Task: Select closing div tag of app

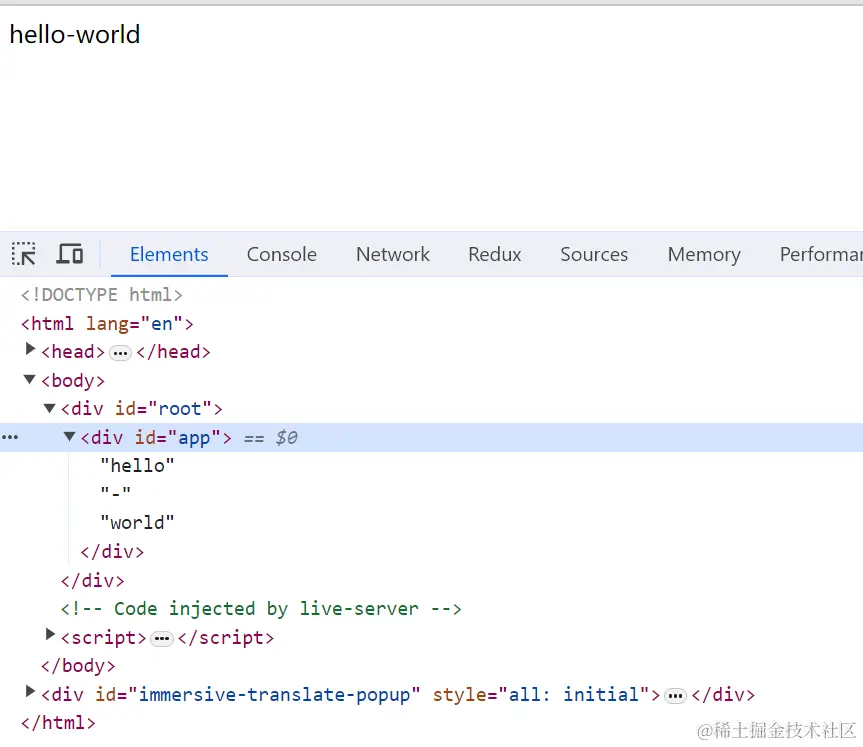Action: coord(112,552)
